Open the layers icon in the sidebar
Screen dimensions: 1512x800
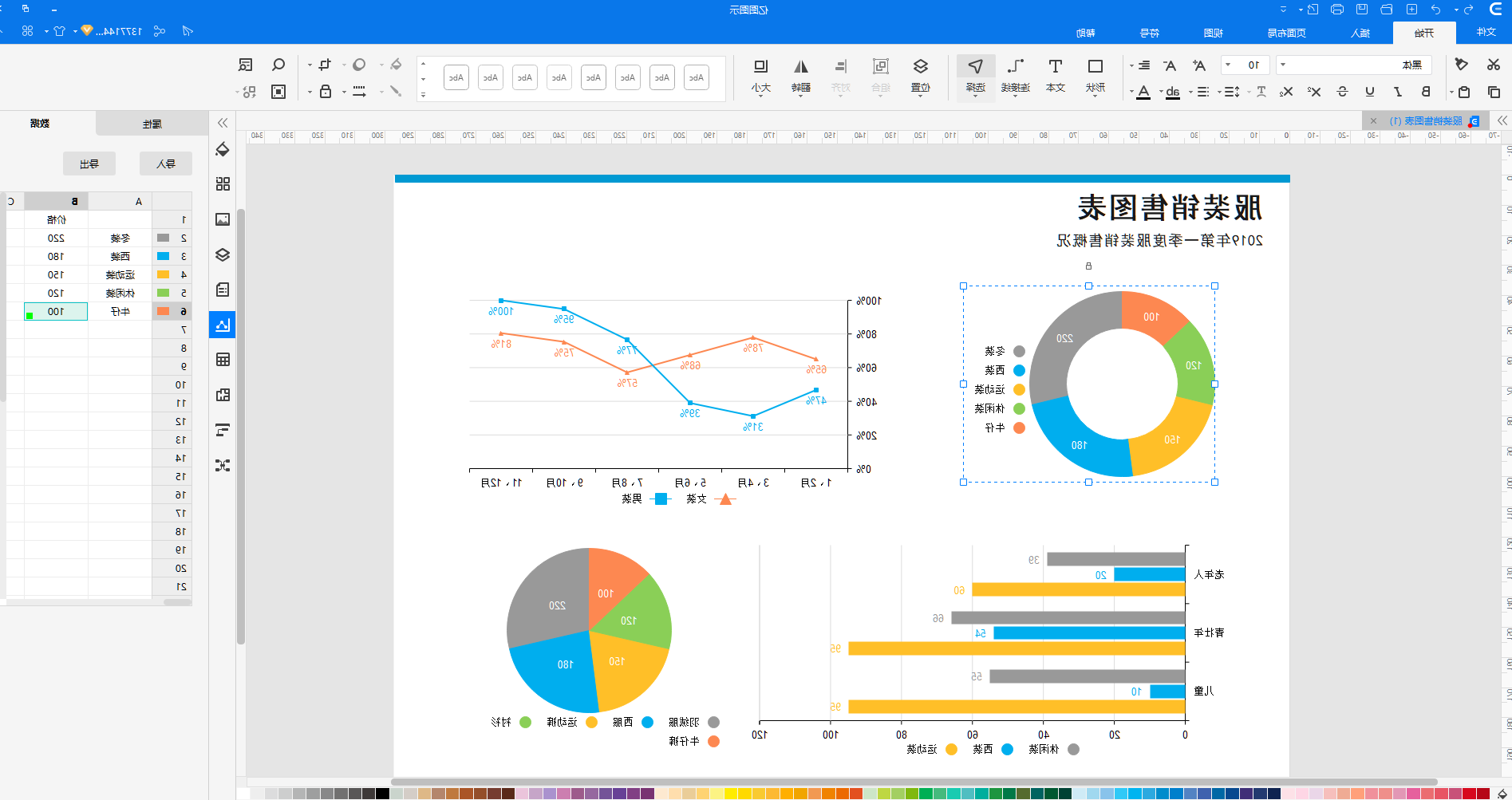pyautogui.click(x=223, y=254)
